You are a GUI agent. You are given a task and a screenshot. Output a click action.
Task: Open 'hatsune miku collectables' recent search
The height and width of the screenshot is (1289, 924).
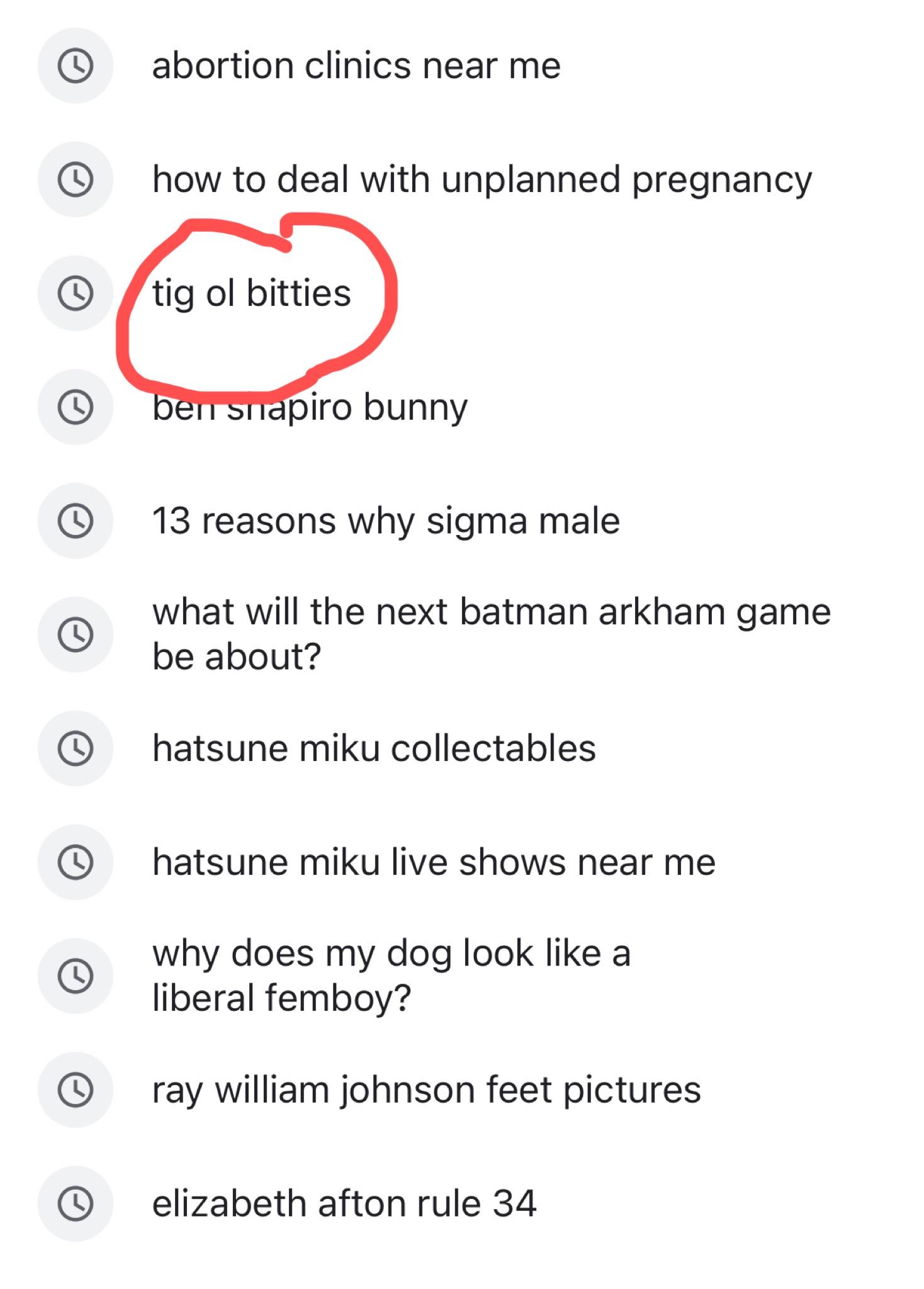(374, 748)
